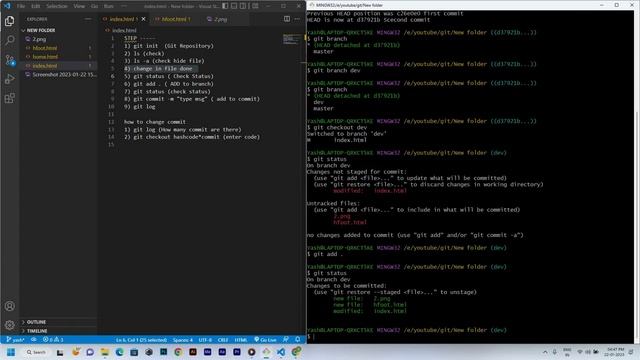This screenshot has height=360, width=640.
Task: Close the index.html editor tab
Action: coord(143,19)
